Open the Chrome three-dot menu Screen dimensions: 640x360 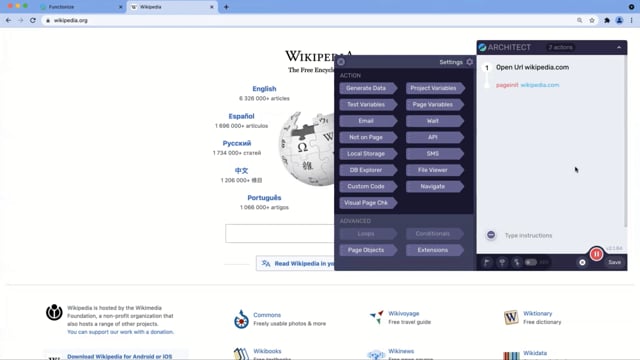[631, 20]
